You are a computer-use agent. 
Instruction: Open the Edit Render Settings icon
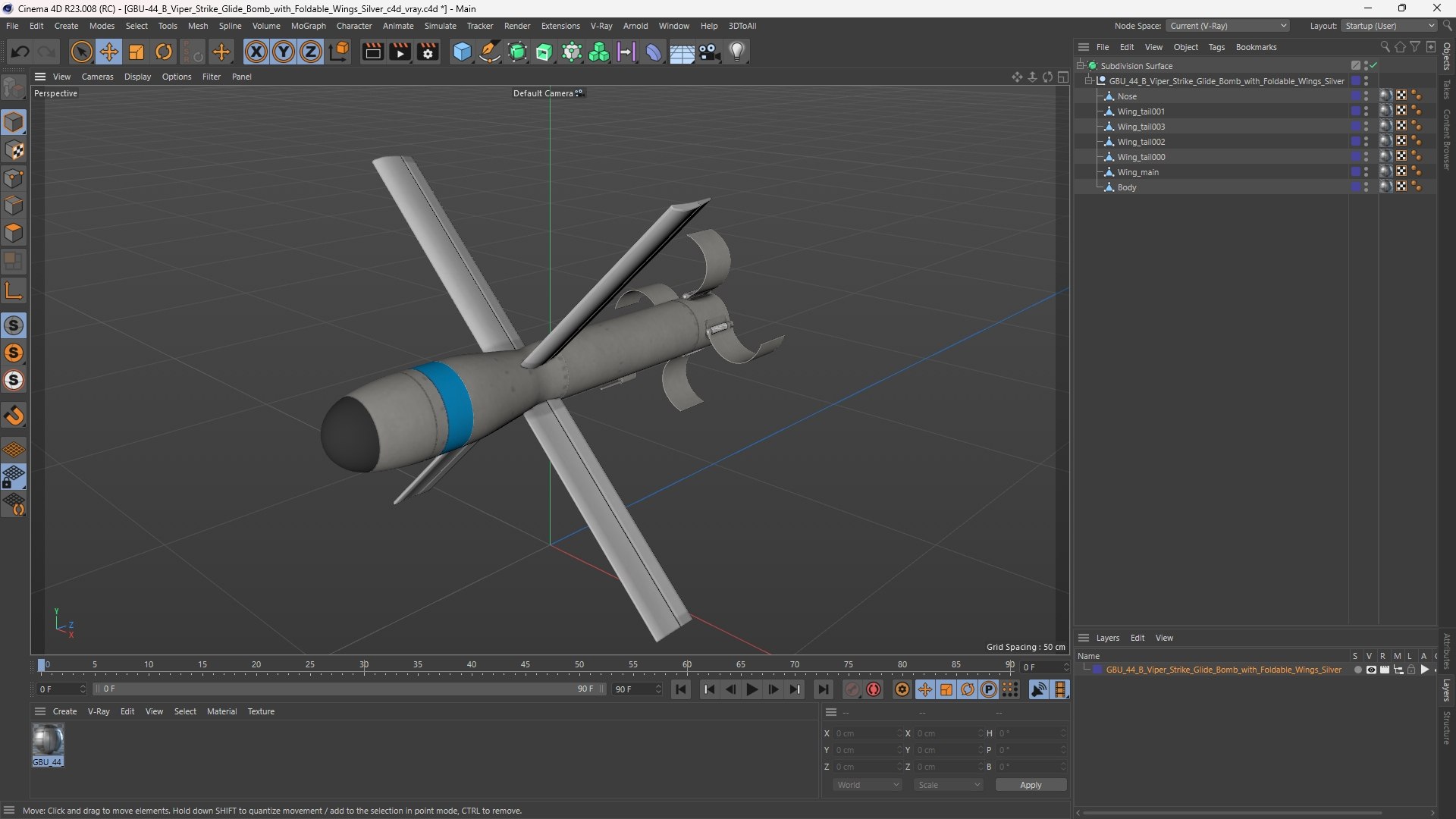click(x=428, y=52)
